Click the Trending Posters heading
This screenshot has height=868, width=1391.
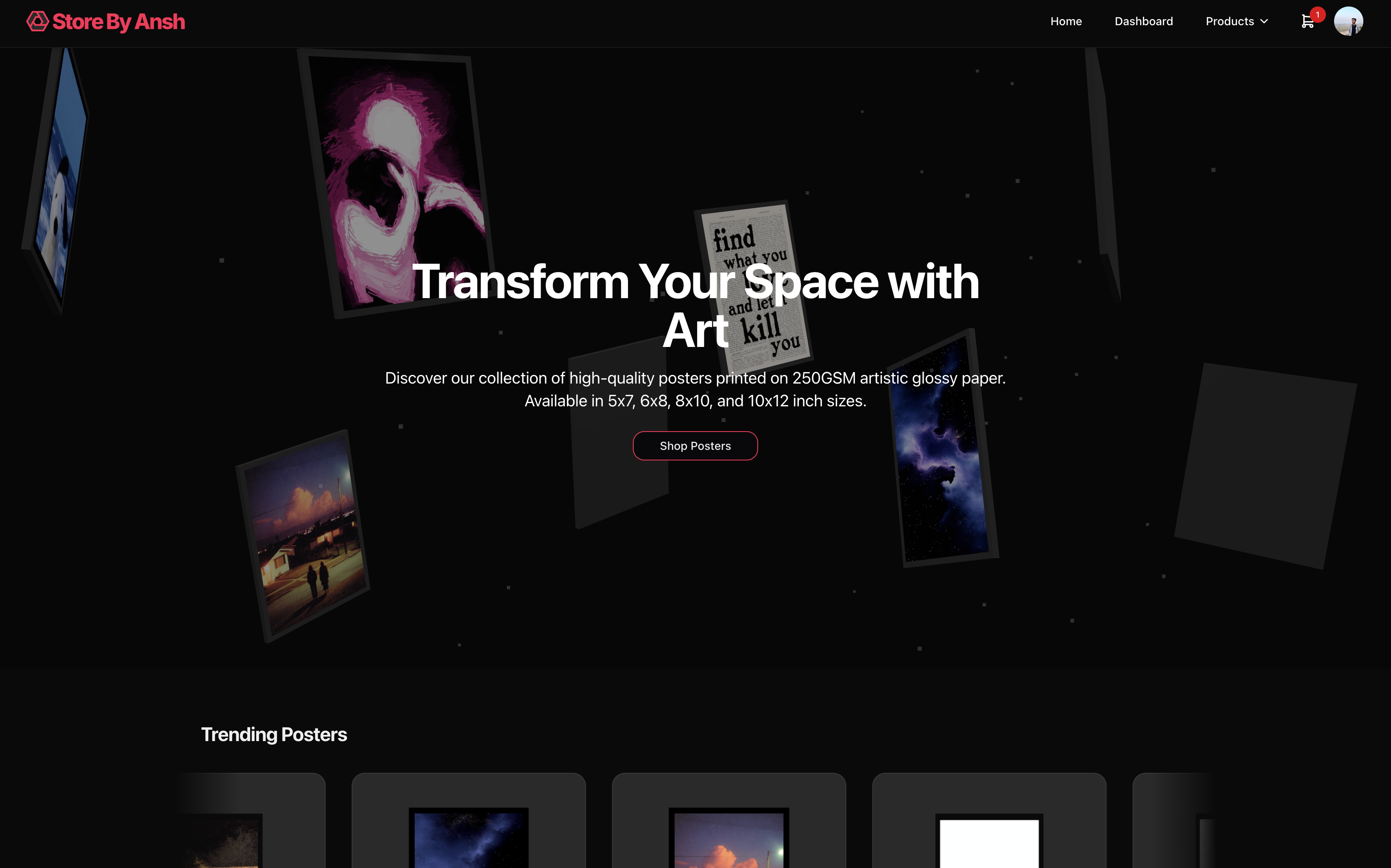click(x=274, y=734)
